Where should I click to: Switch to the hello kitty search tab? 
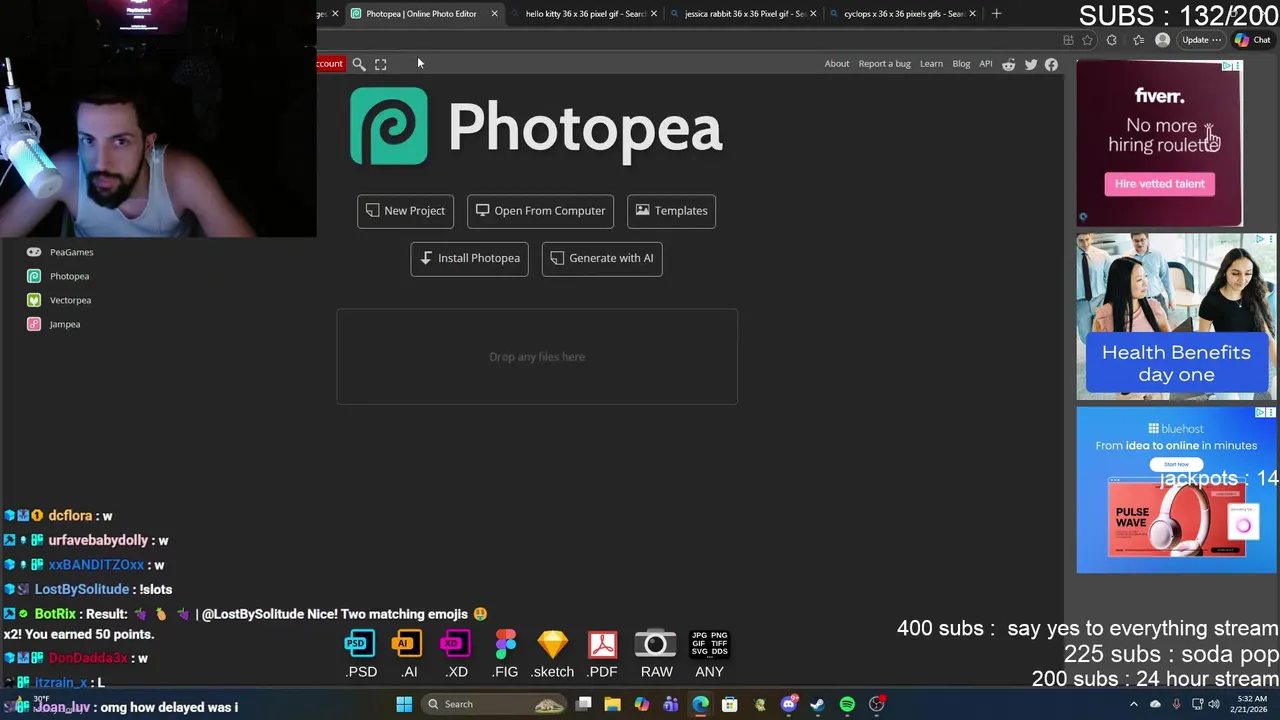point(585,14)
